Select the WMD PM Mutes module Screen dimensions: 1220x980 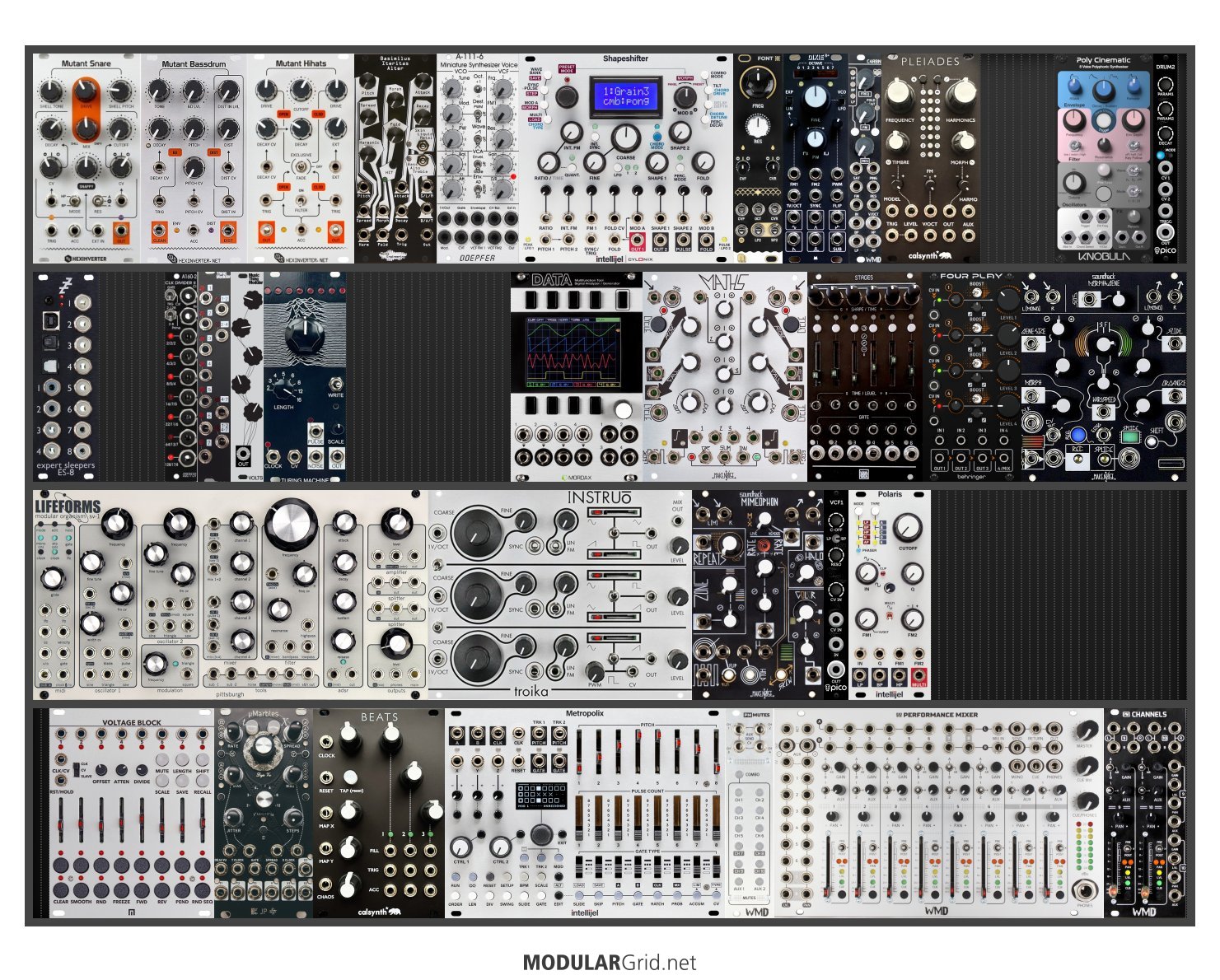[x=750, y=813]
